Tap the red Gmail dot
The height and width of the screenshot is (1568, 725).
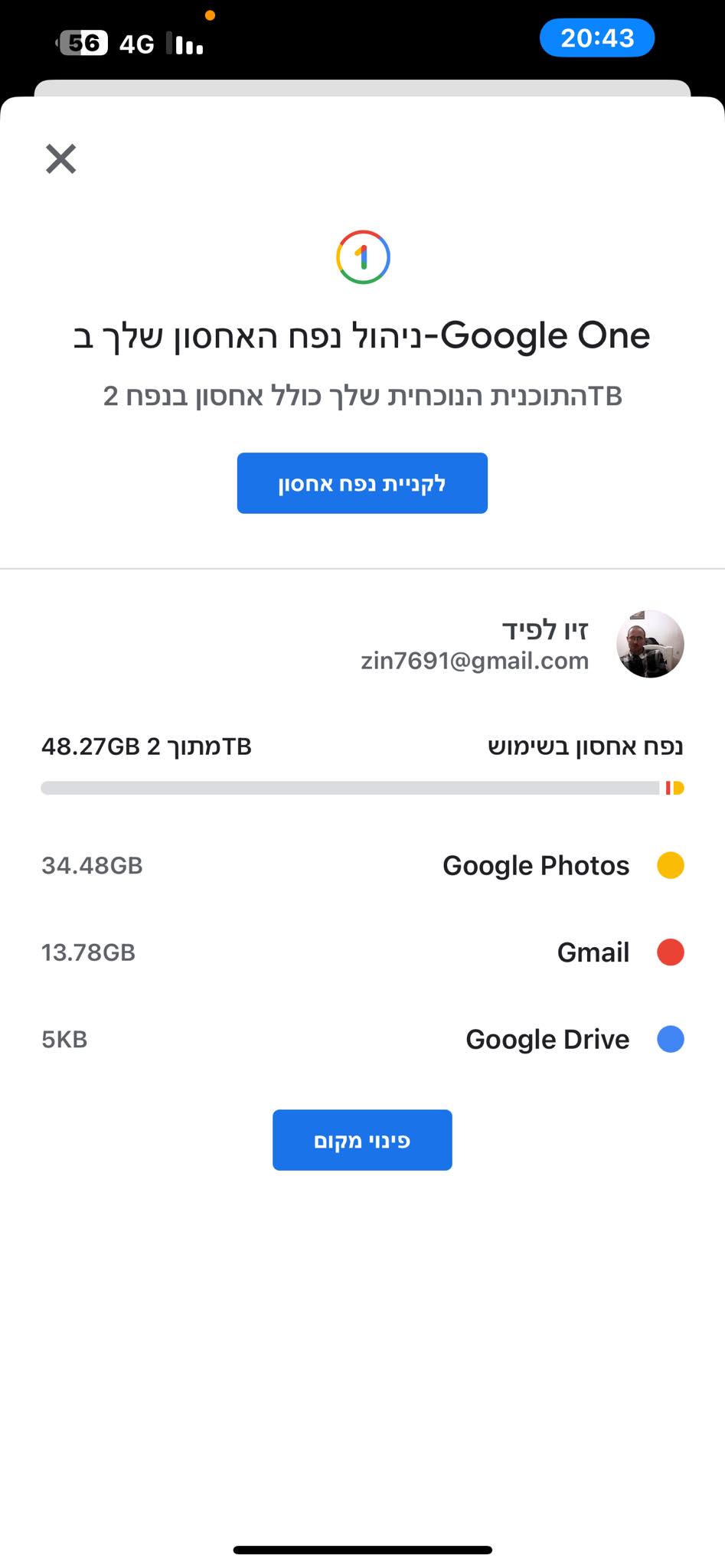click(x=670, y=952)
